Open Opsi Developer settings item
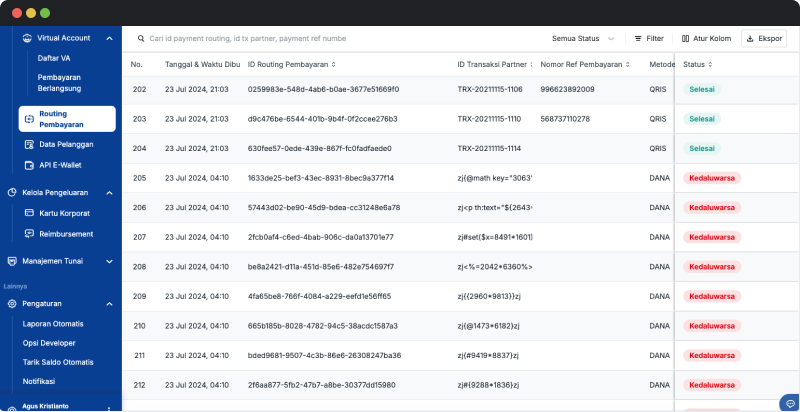Screen dimensions: 800x412 [x=49, y=344]
